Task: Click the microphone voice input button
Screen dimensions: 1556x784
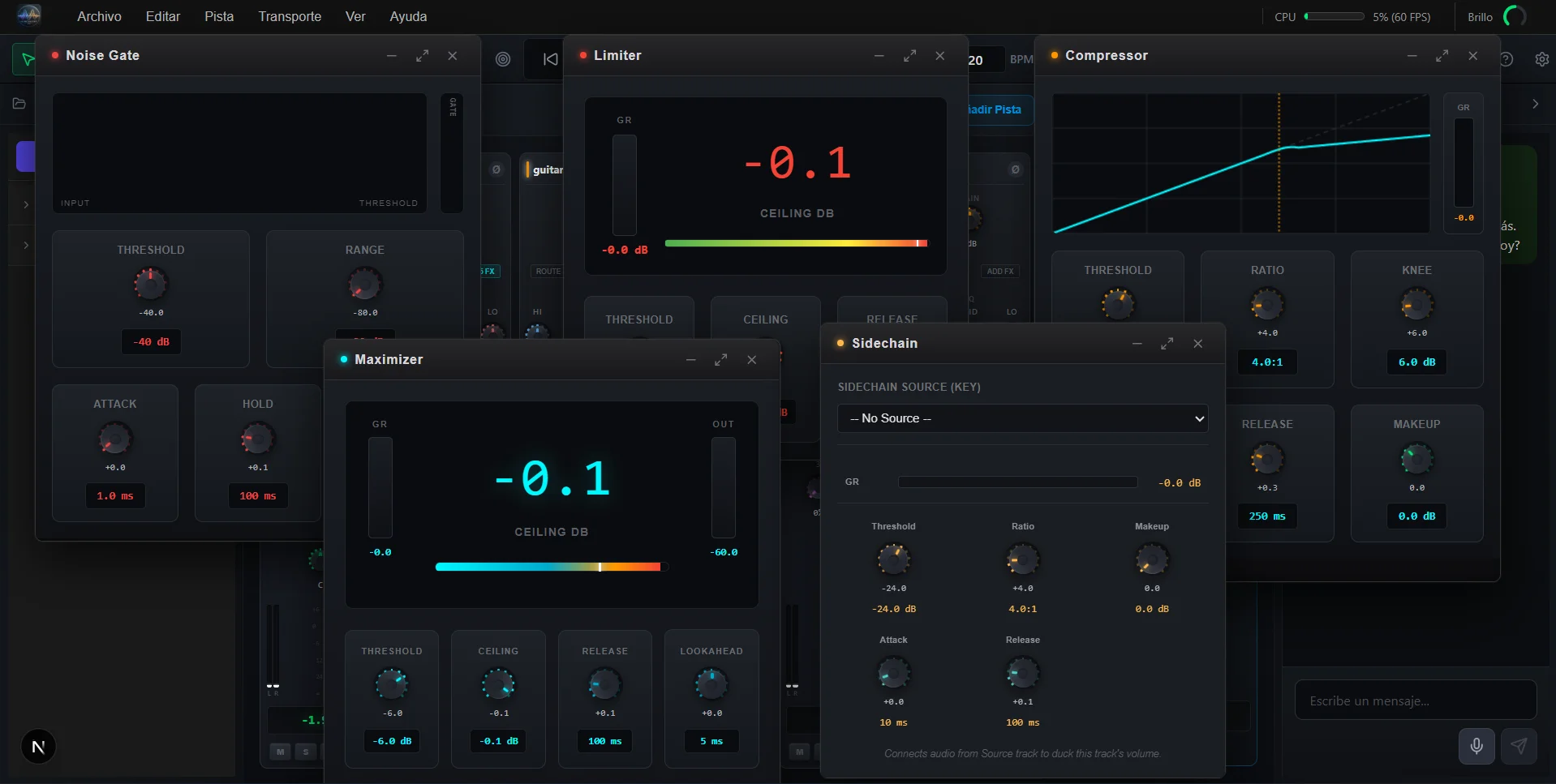Action: (1476, 746)
